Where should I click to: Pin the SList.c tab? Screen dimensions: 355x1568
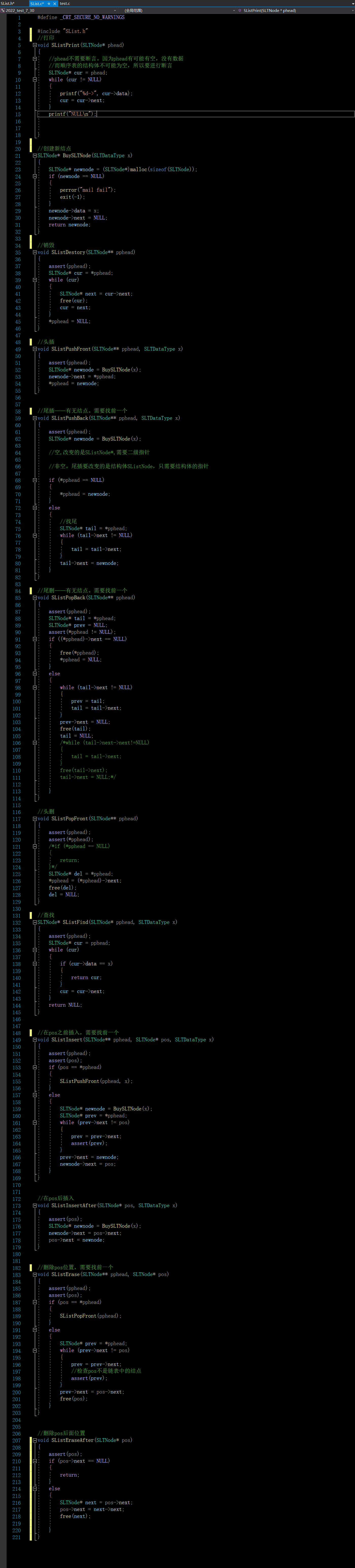click(x=49, y=4)
